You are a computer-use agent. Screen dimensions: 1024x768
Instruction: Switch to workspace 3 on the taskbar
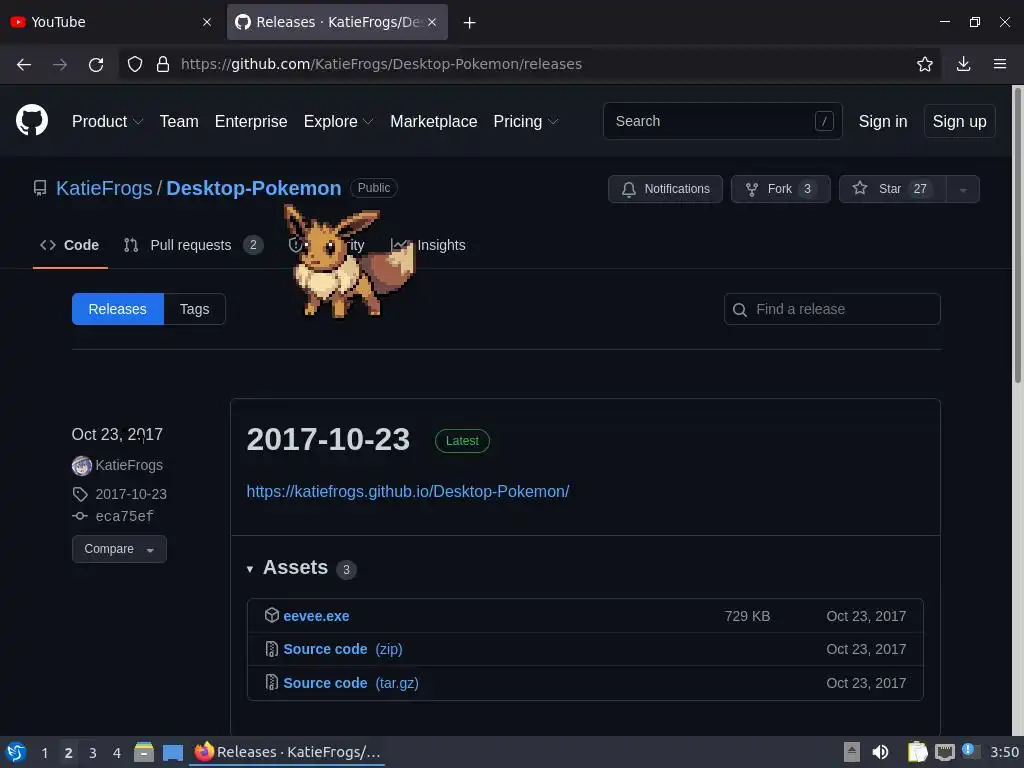point(93,753)
